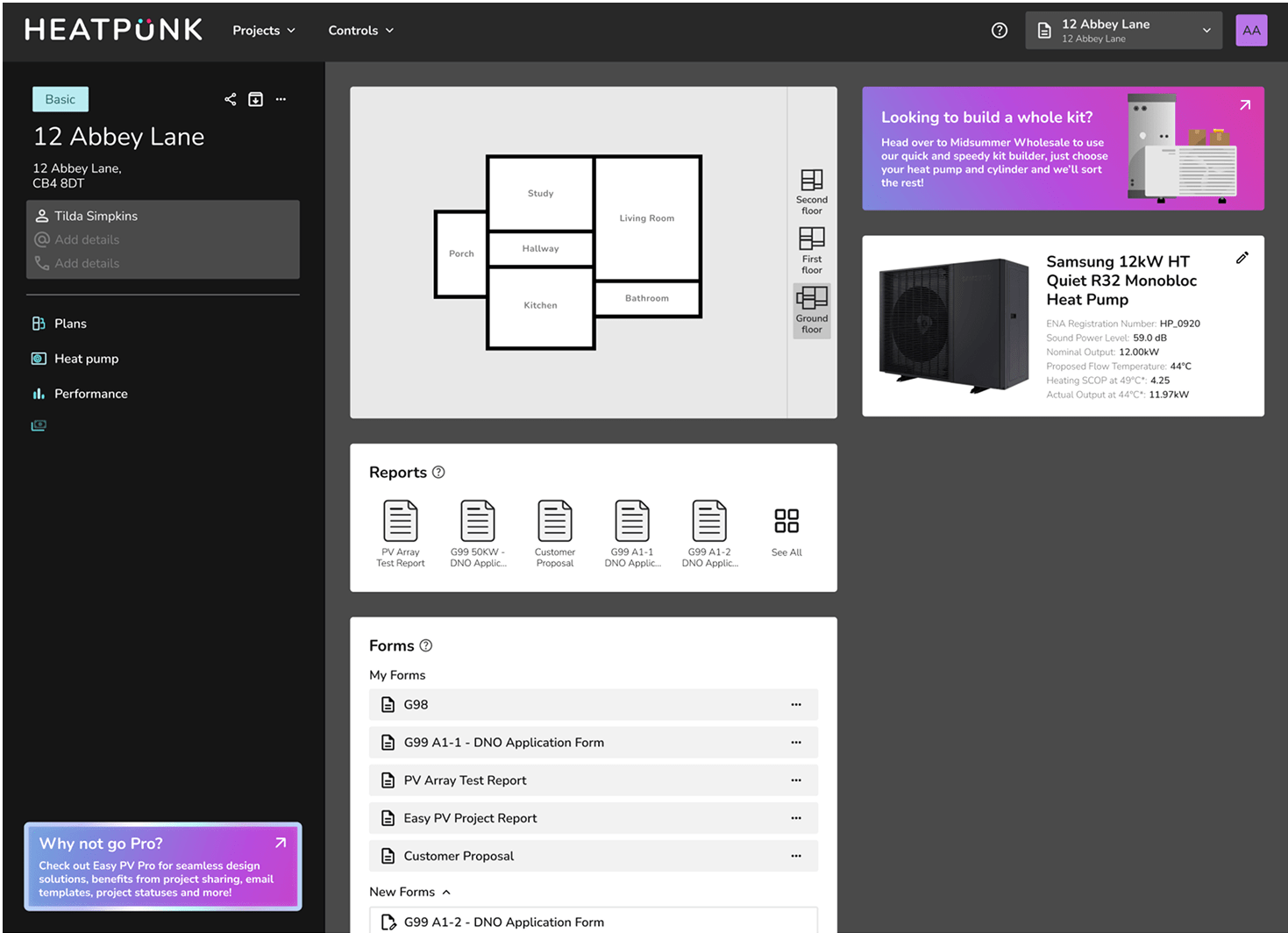
Task: Click the help icon in top bar
Action: click(x=999, y=31)
